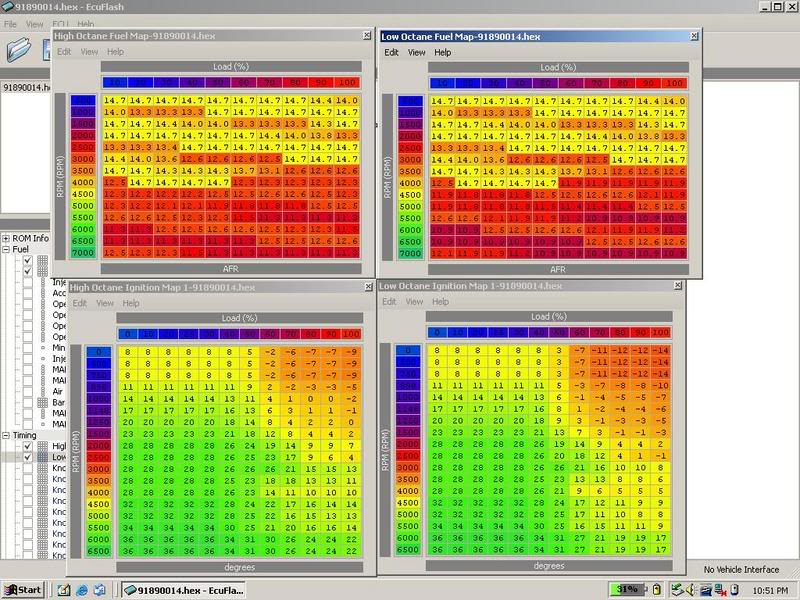
Task: Click AFR footer label in High Octane Fuel Map
Action: coord(231,269)
